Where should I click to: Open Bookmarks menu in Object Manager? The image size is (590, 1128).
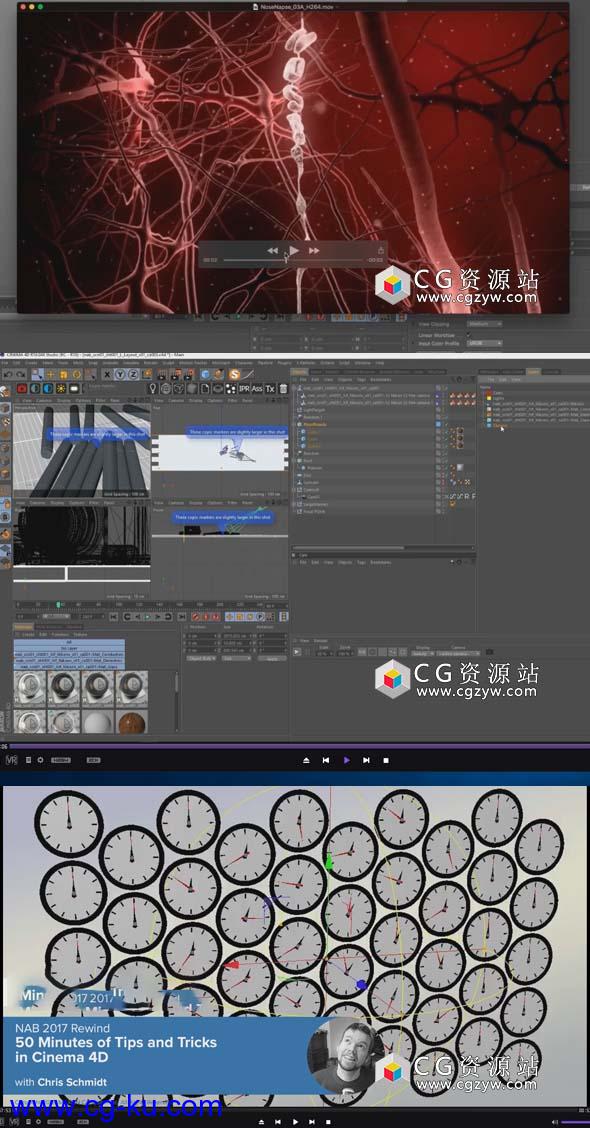pyautogui.click(x=381, y=379)
